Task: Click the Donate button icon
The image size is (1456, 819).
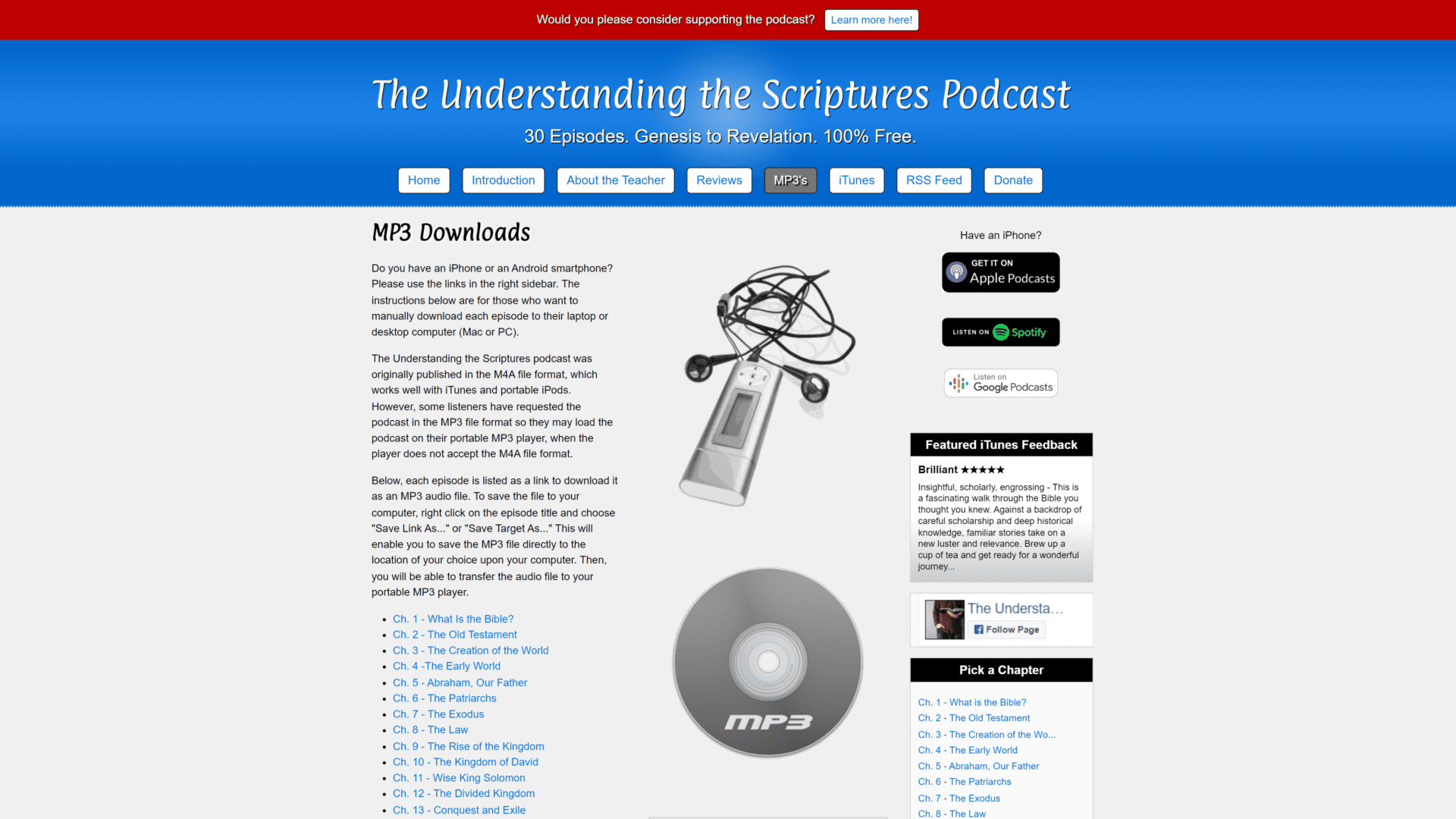Action: [x=1013, y=180]
